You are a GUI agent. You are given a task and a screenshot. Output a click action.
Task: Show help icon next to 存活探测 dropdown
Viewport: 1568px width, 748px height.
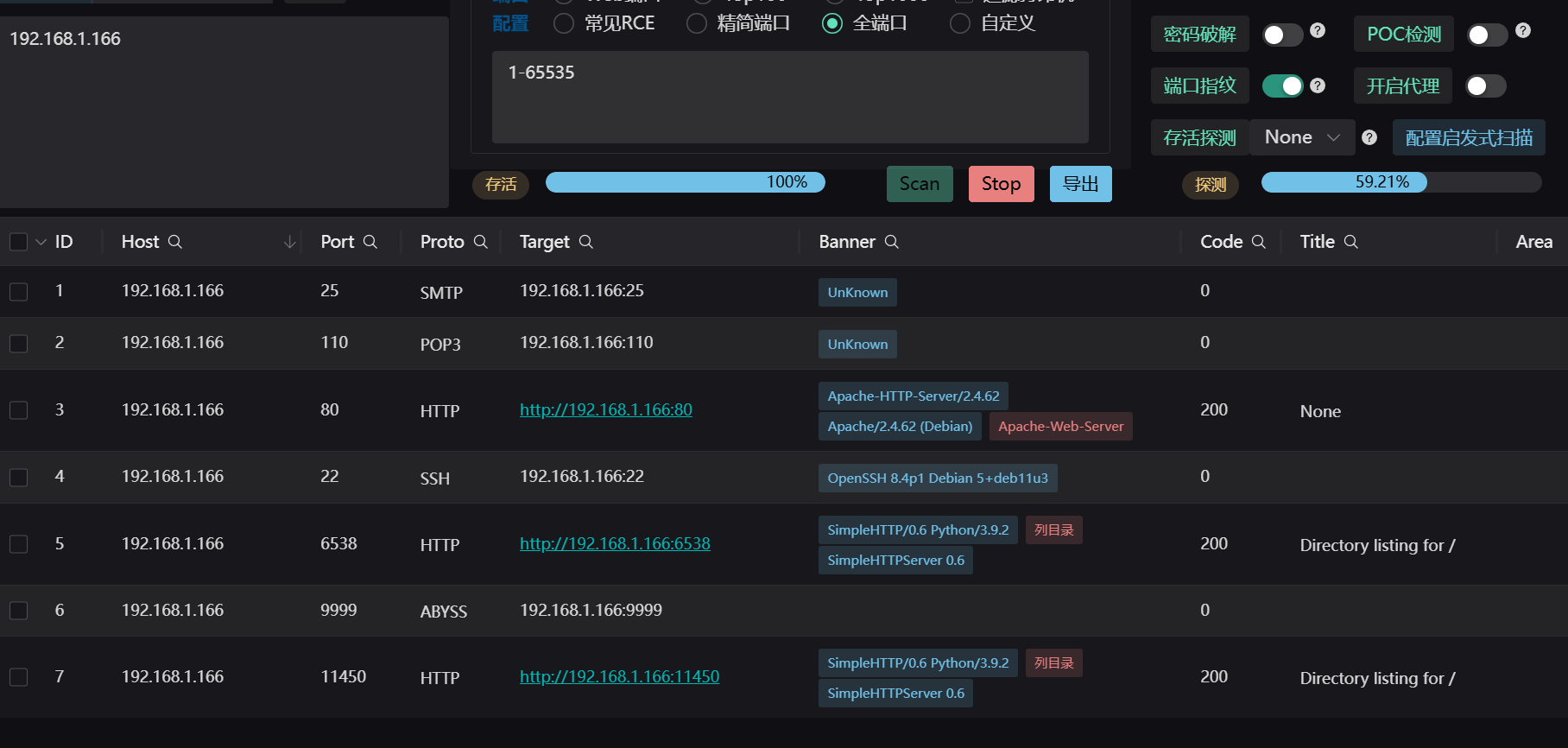1369,137
